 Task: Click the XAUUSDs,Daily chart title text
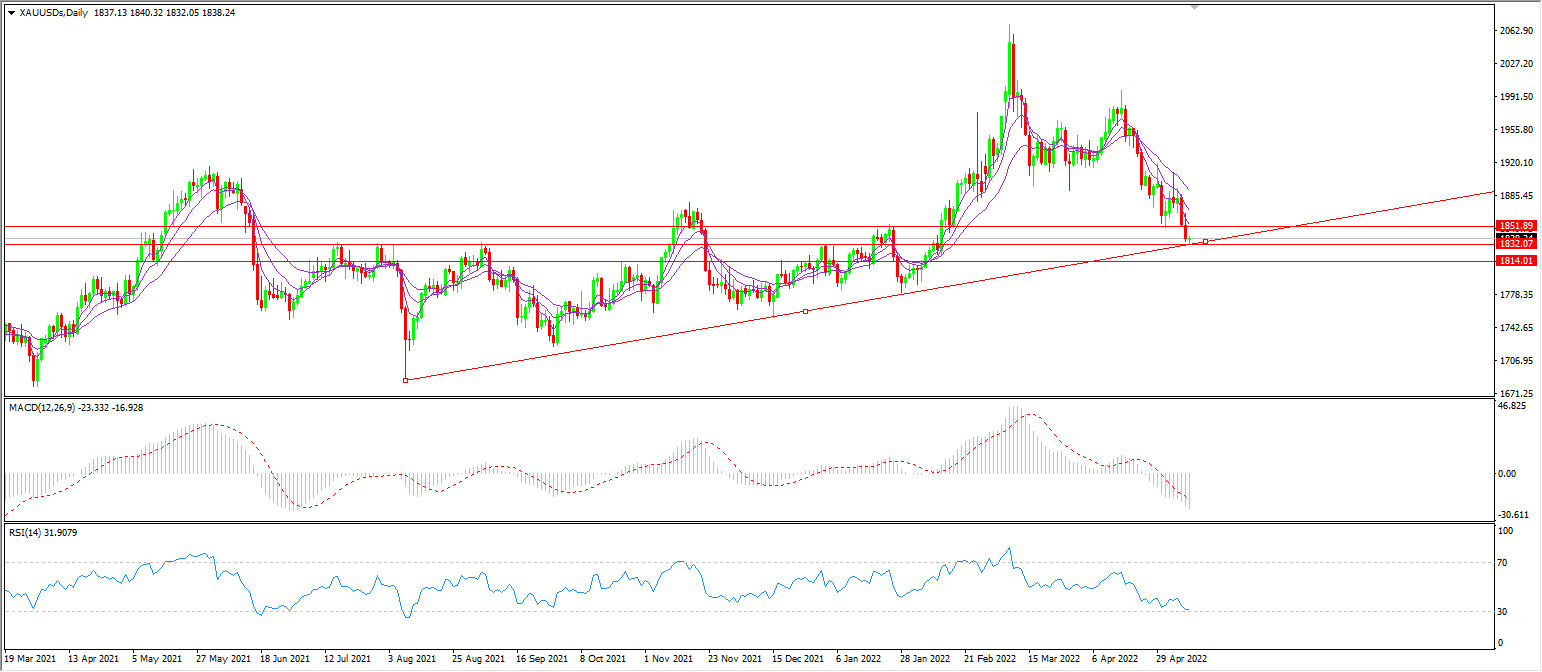[51, 11]
